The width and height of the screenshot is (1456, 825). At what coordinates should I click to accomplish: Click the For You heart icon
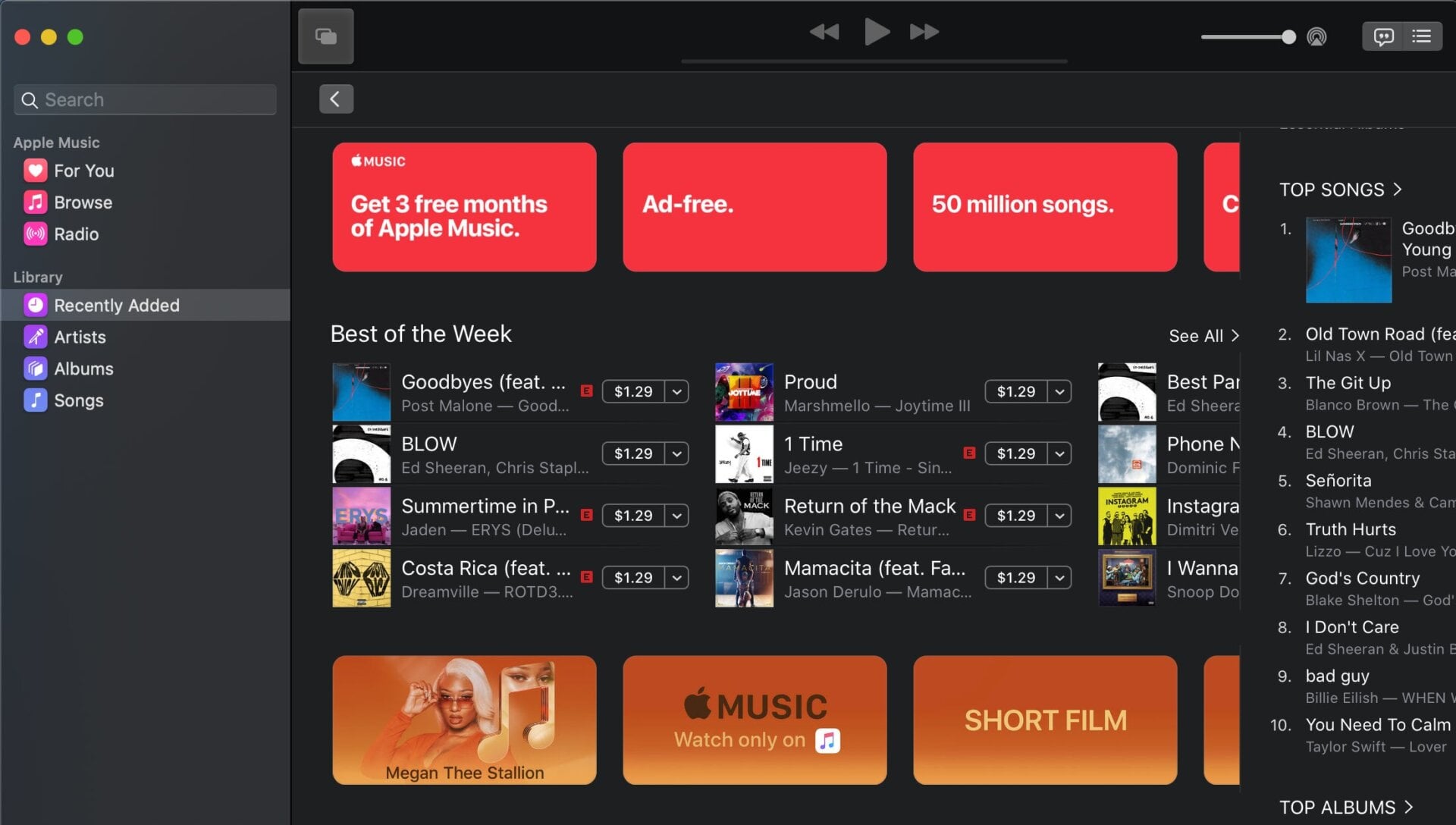pyautogui.click(x=35, y=170)
